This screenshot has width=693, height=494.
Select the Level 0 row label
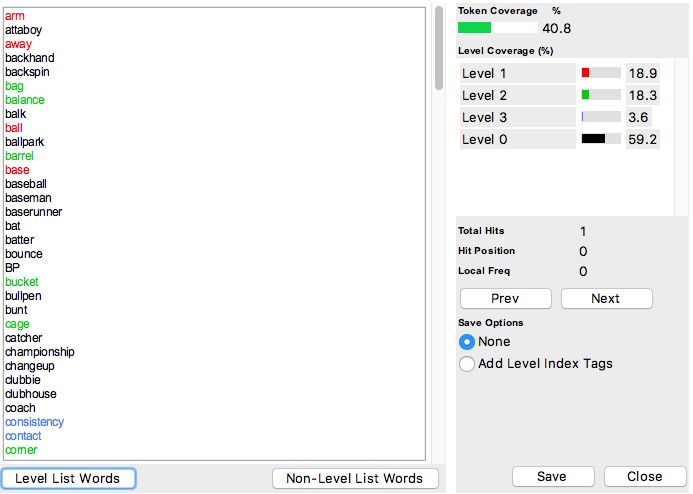point(518,140)
